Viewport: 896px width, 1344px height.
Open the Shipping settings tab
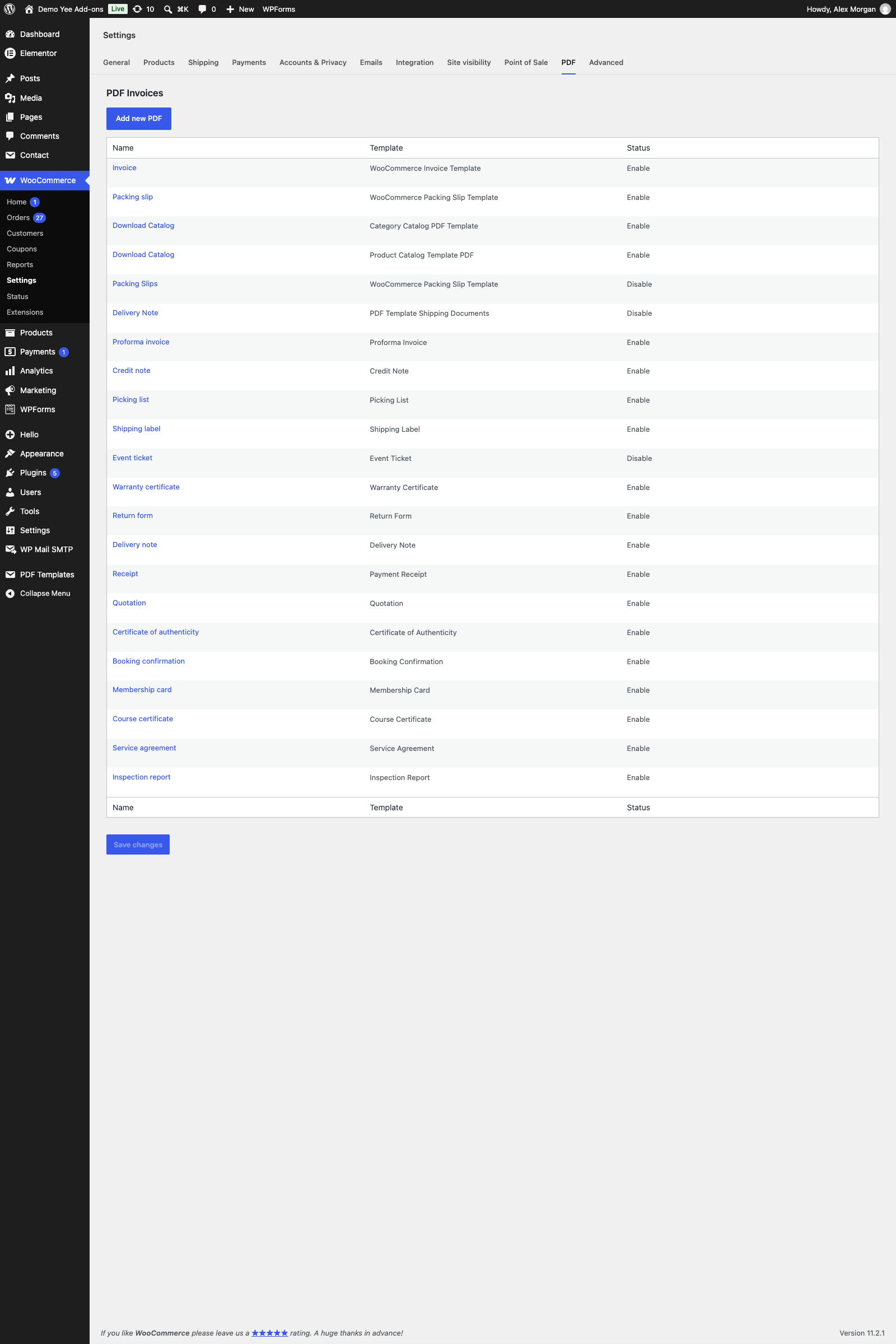[203, 62]
